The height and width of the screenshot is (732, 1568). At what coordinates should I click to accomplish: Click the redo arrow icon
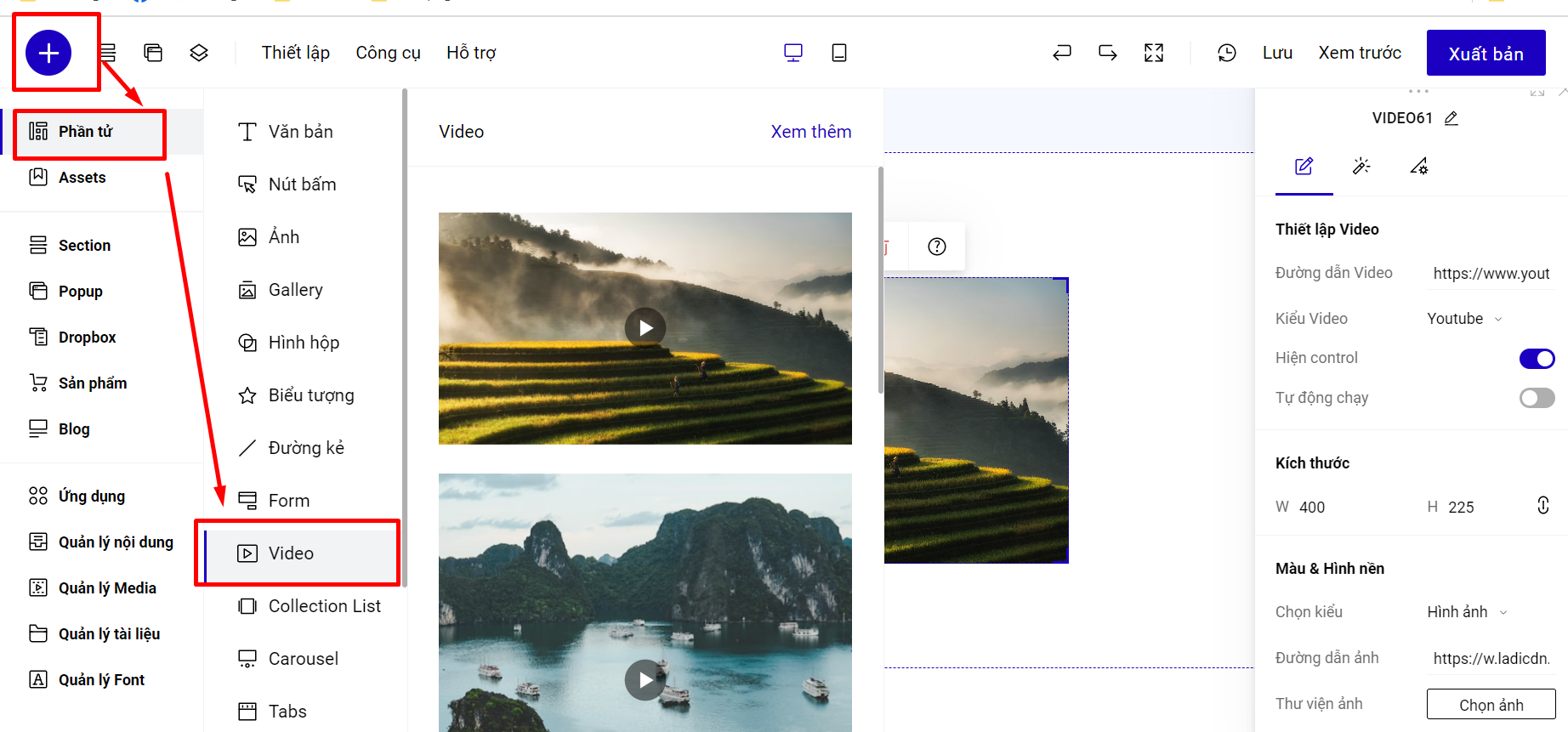[1107, 53]
